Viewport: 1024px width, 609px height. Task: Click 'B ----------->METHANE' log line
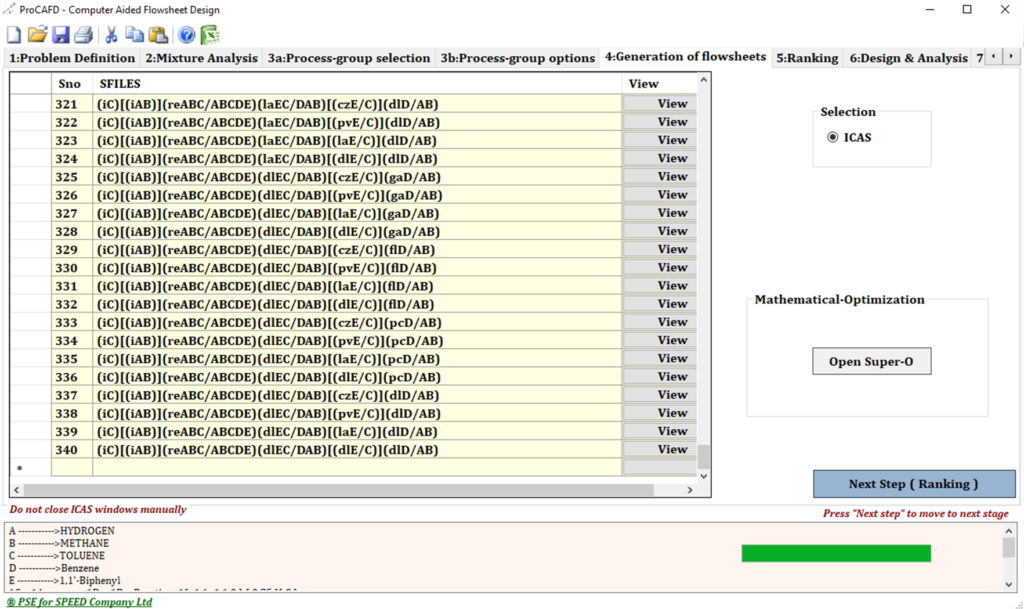click(59, 543)
